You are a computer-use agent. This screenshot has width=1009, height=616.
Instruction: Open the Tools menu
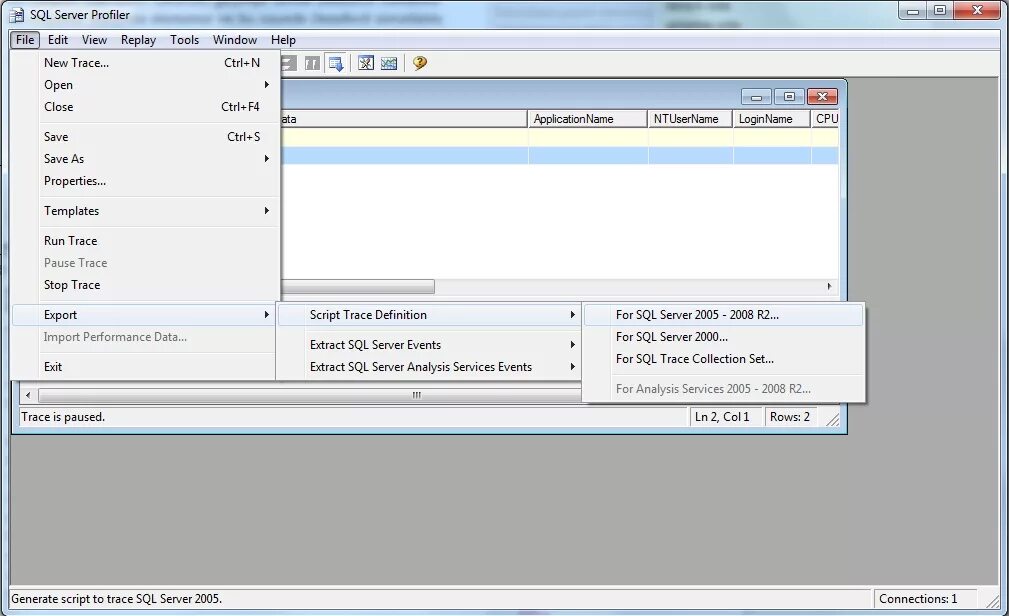tap(184, 40)
